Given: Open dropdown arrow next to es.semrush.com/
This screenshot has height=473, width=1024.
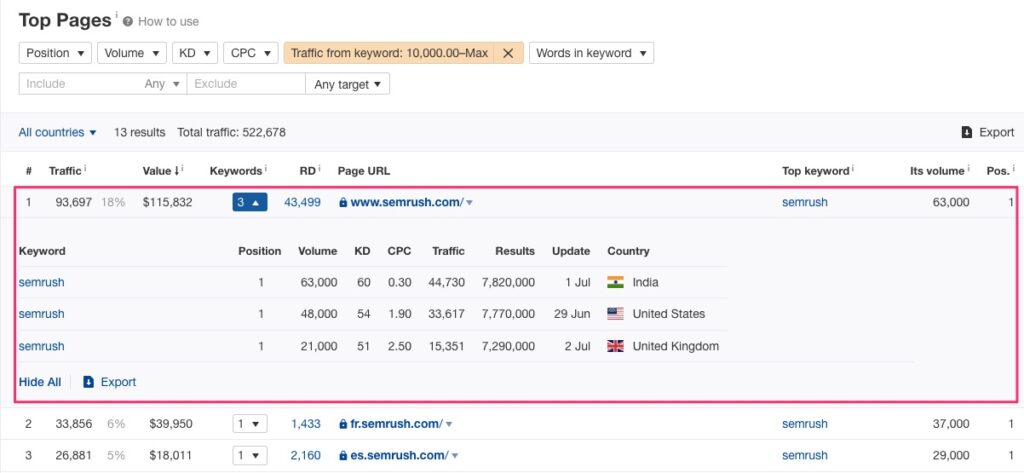Looking at the screenshot, I should pyautogui.click(x=455, y=456).
